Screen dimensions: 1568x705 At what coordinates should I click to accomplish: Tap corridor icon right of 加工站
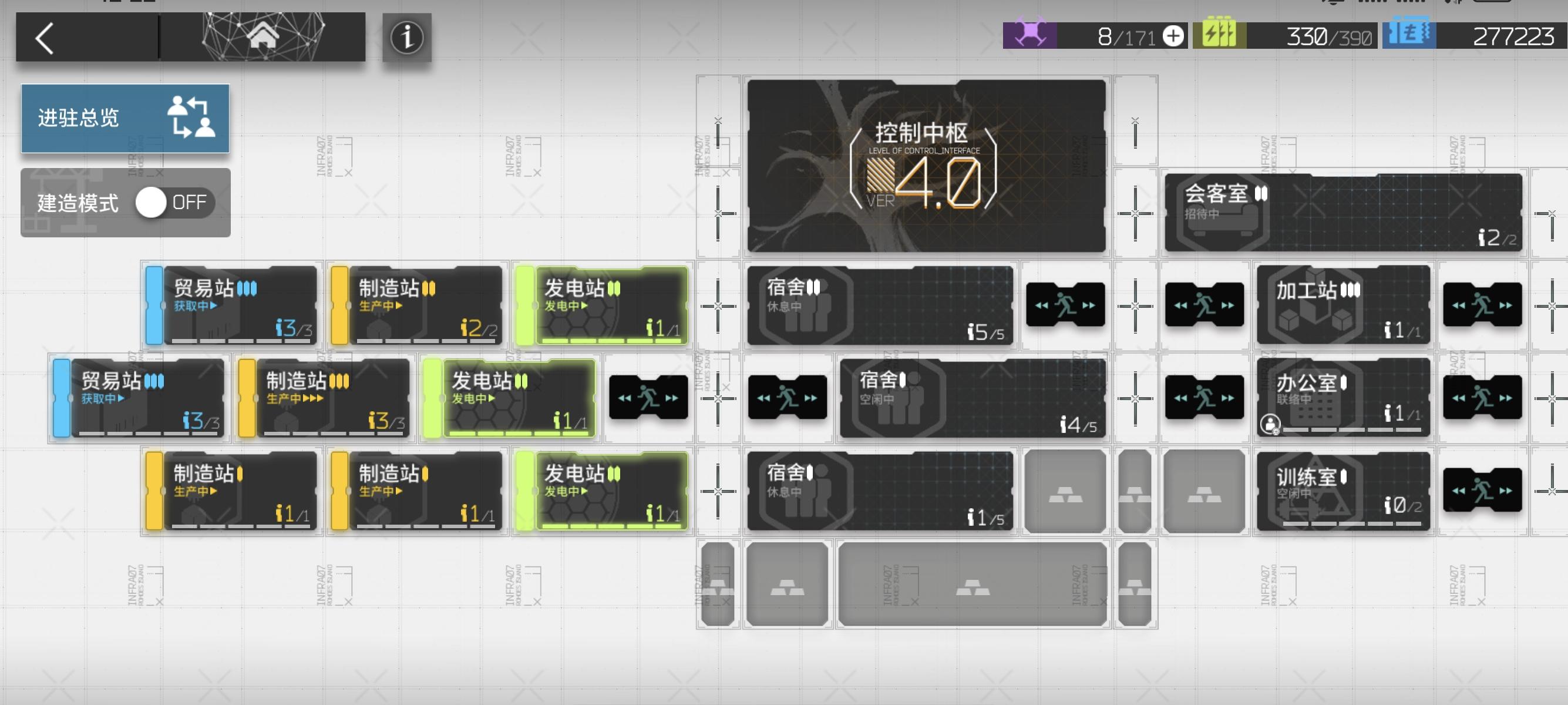[1482, 304]
